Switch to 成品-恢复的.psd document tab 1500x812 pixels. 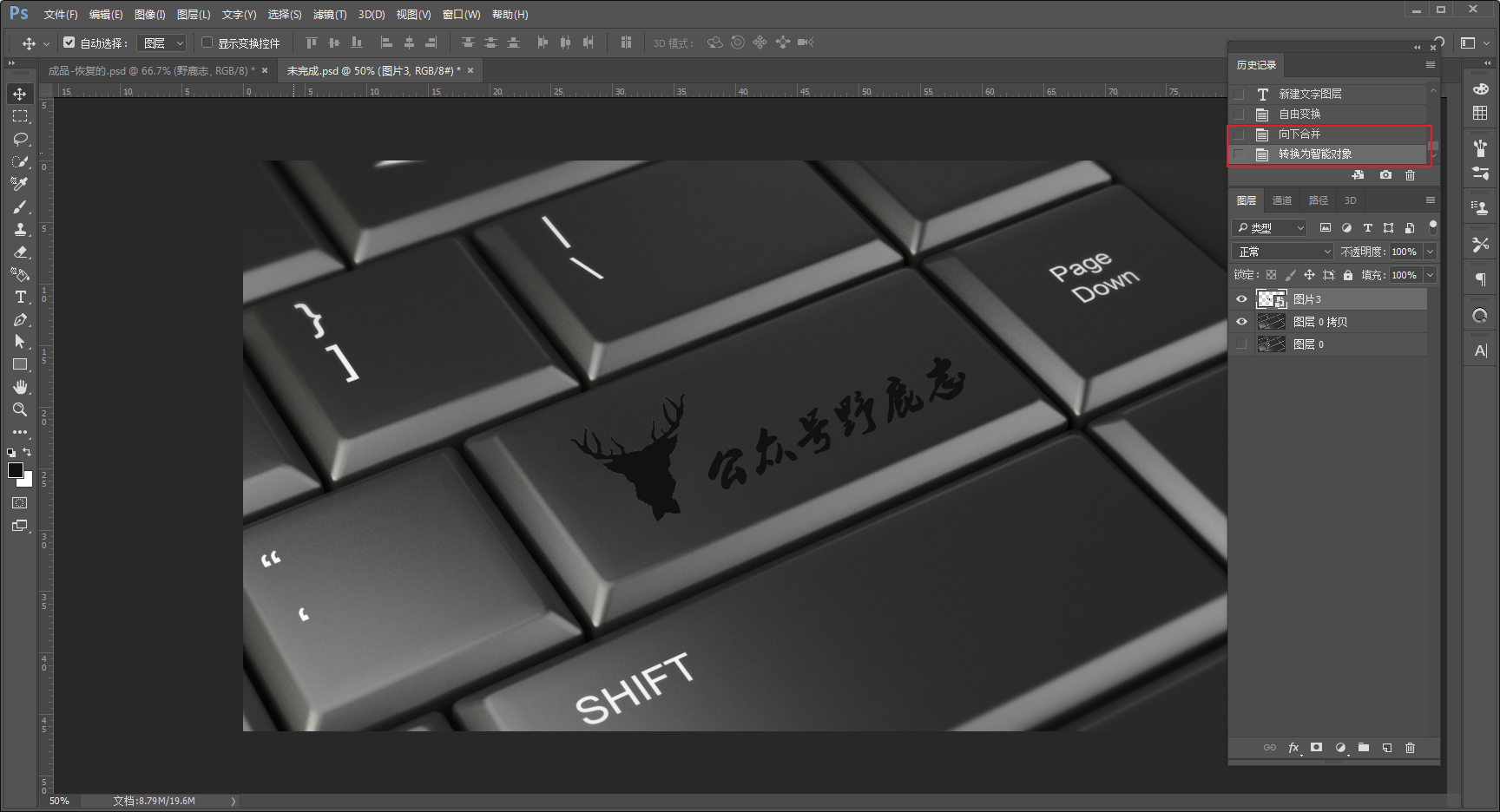[151, 71]
